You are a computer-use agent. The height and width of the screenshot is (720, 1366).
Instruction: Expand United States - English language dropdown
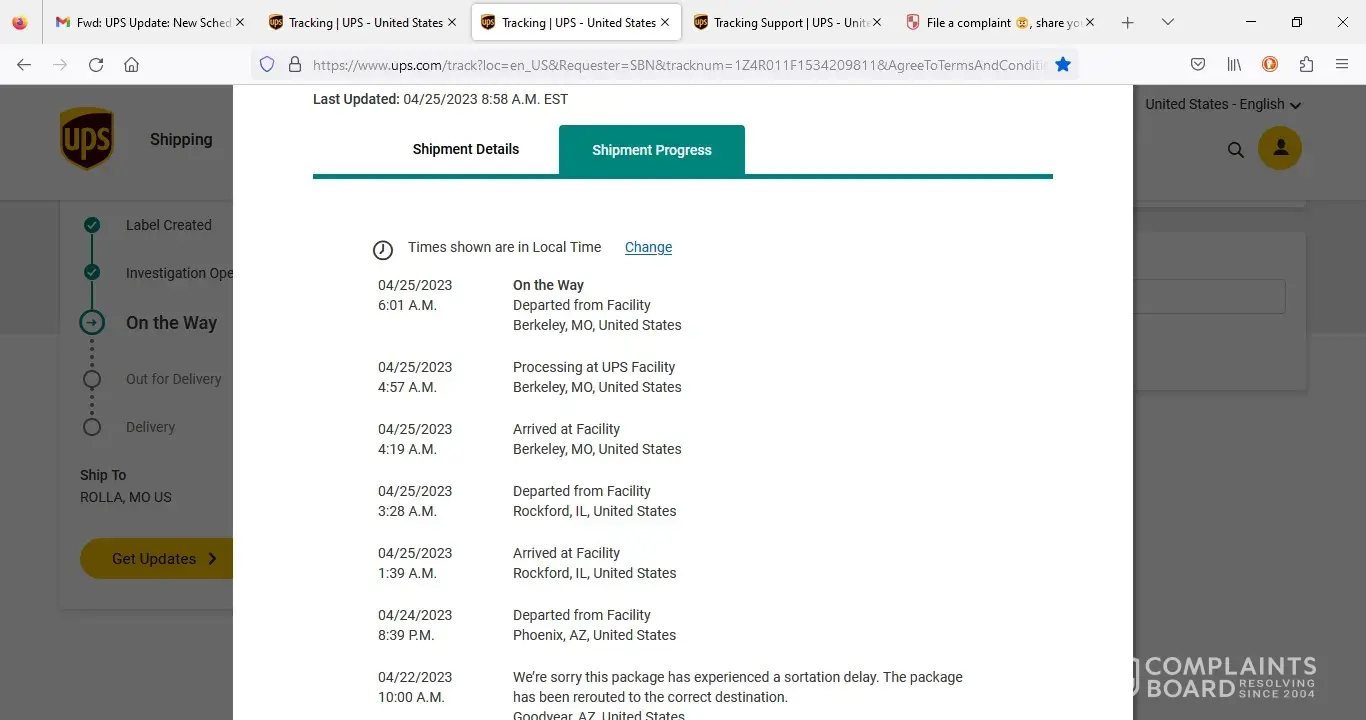point(1222,104)
